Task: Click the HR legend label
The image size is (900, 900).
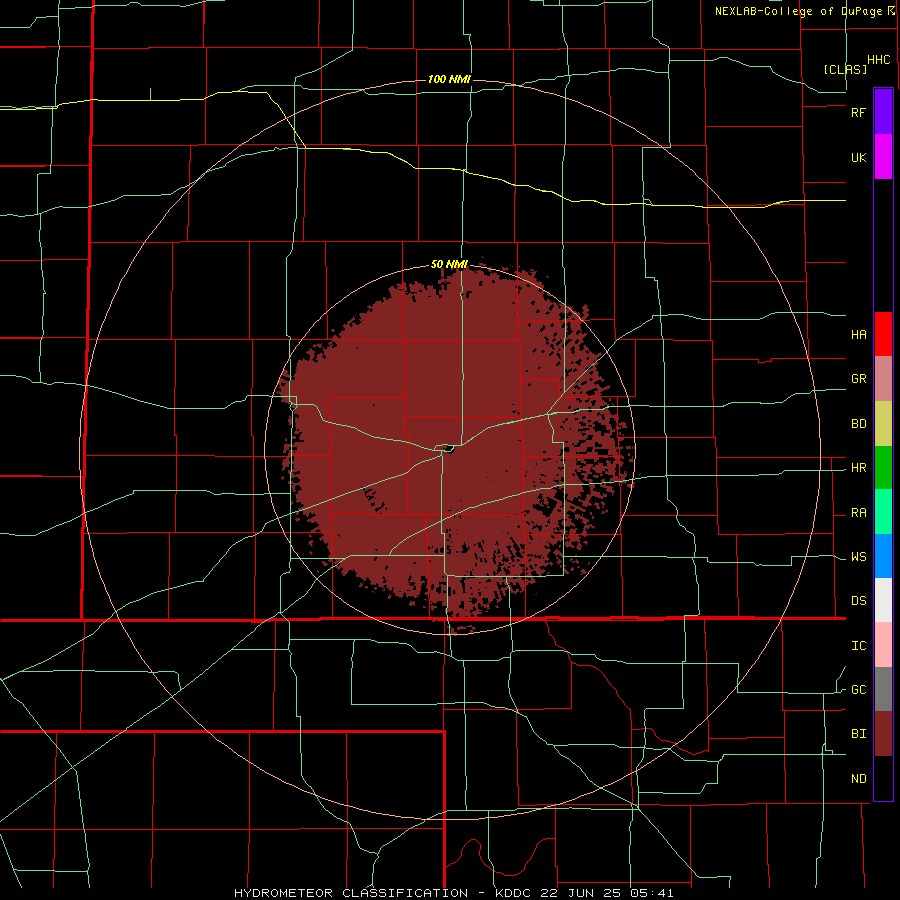Action: (x=858, y=468)
